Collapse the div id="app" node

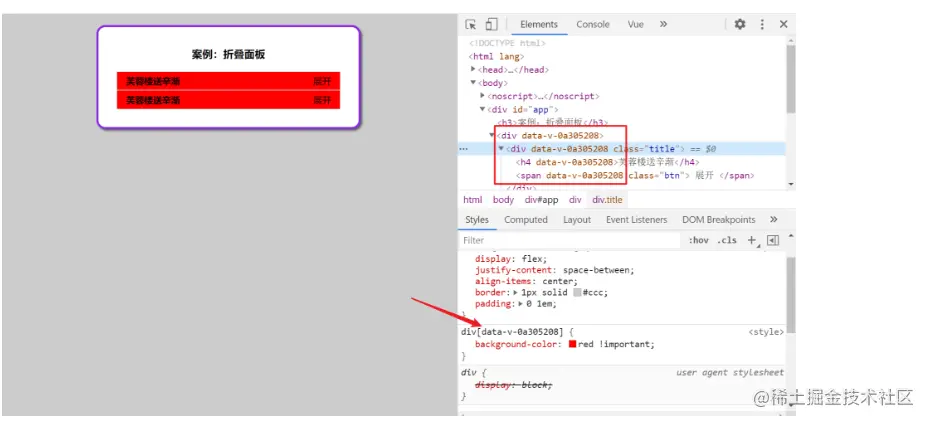click(x=482, y=109)
